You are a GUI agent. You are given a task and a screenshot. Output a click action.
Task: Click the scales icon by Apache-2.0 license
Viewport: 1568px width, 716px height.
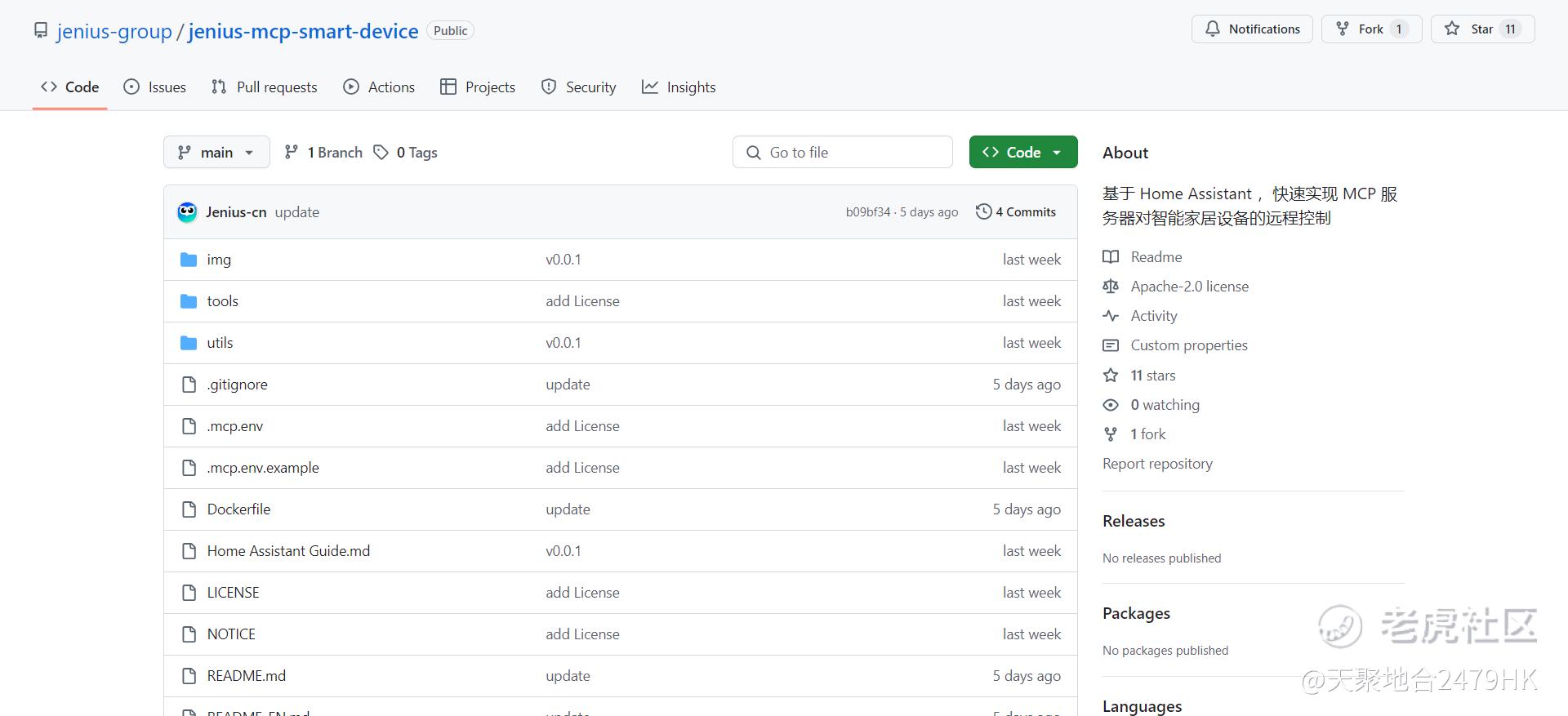point(1111,287)
